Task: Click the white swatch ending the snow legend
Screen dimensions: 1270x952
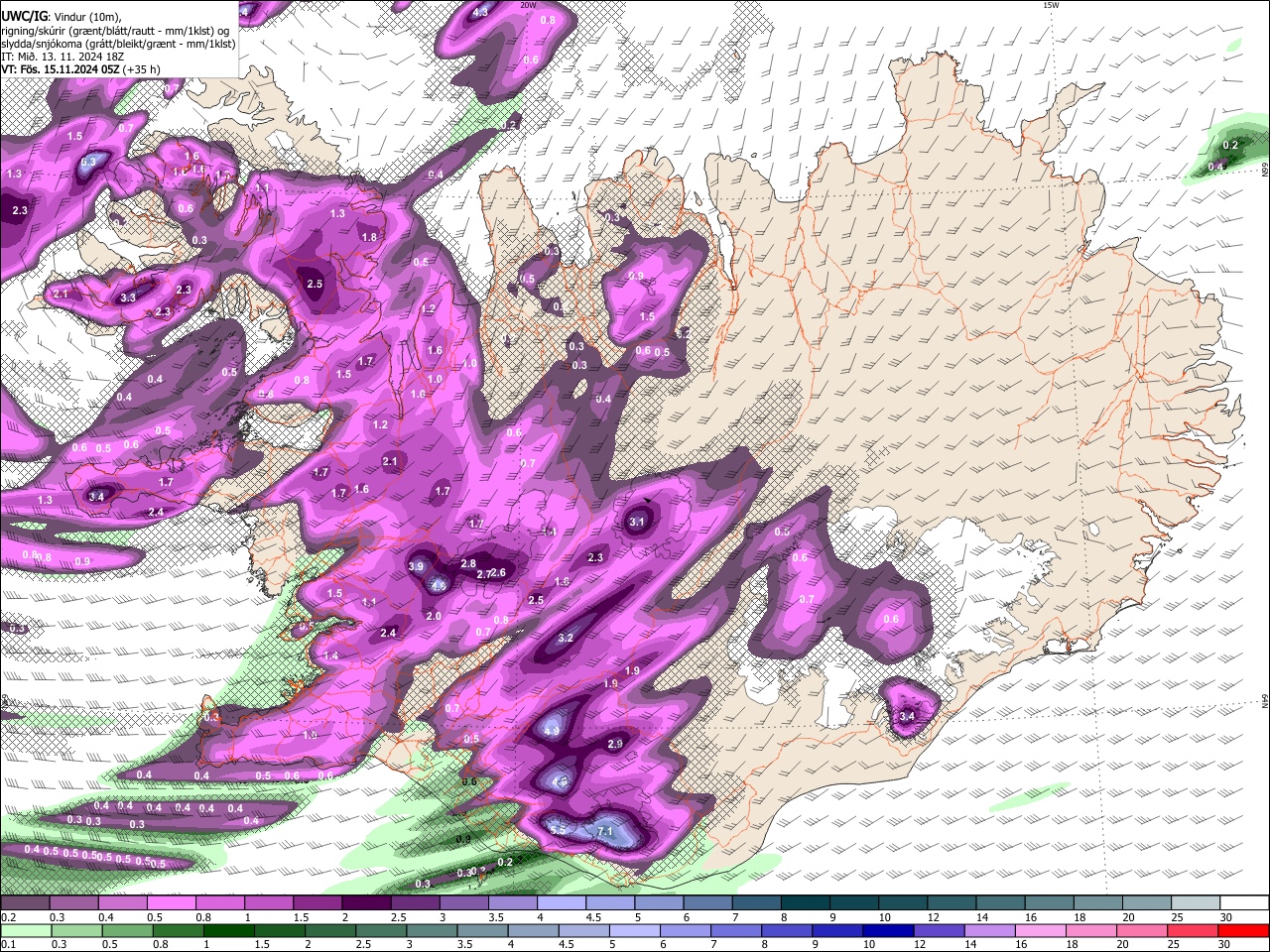Action: [x=1243, y=903]
